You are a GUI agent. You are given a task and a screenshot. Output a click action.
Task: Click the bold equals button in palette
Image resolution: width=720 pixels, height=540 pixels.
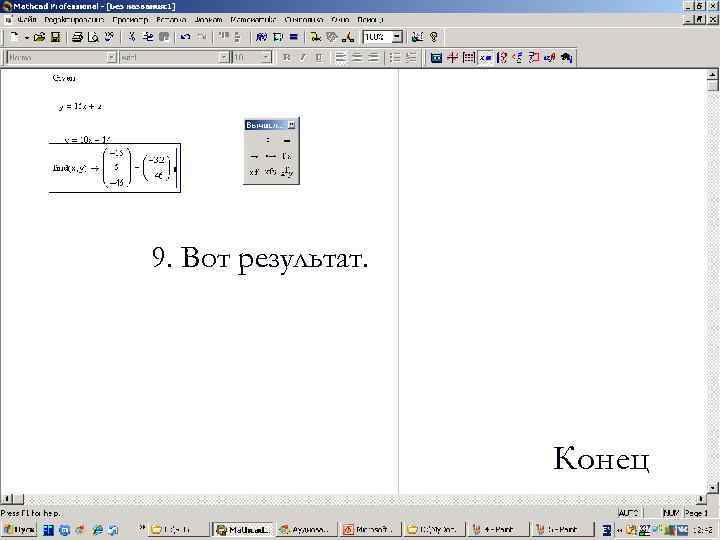point(287,141)
